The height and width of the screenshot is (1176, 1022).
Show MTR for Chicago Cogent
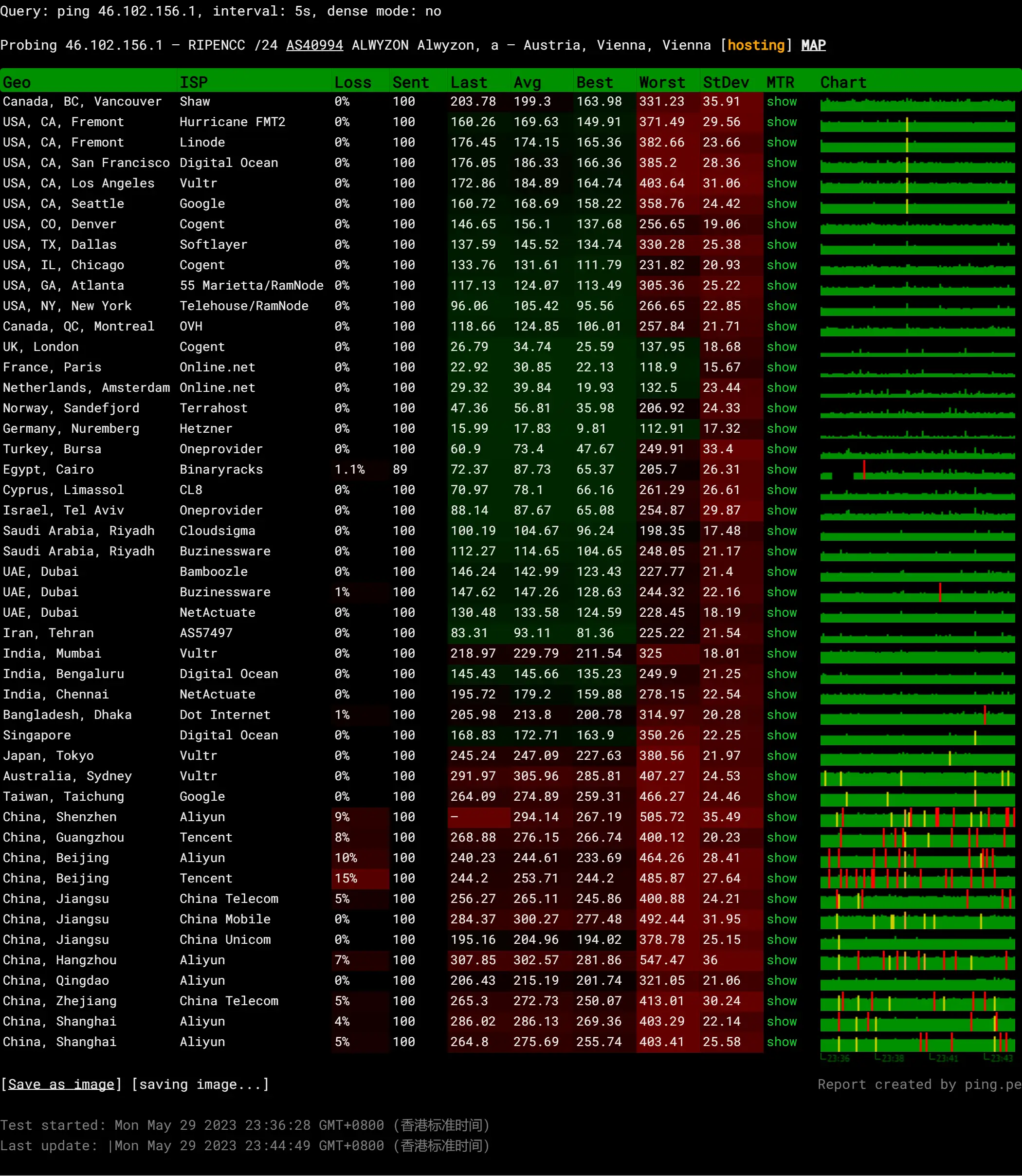pos(781,265)
